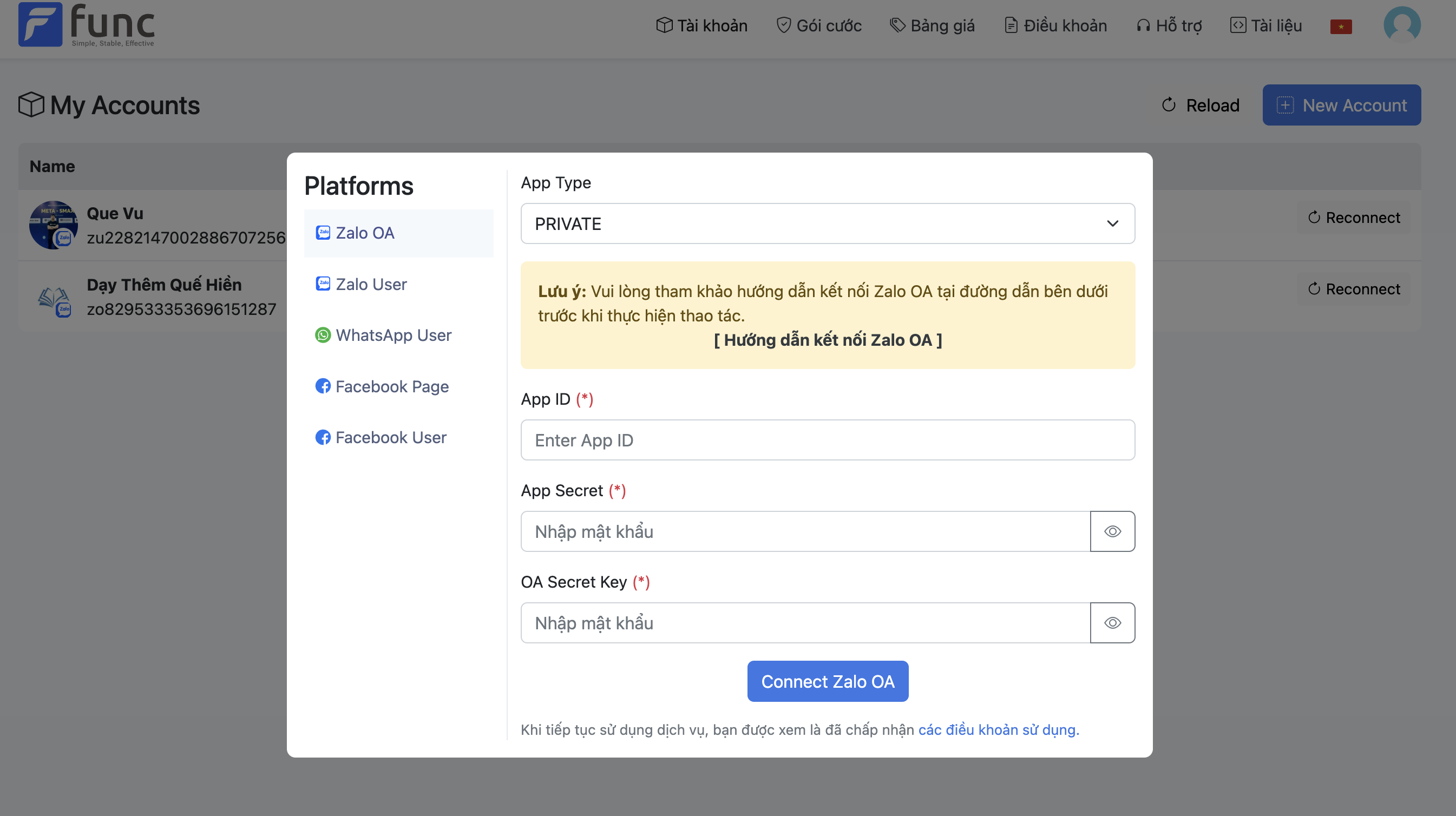Click the Facebook icon next to Facebook User
Image resolution: width=1456 pixels, height=816 pixels.
(323, 437)
